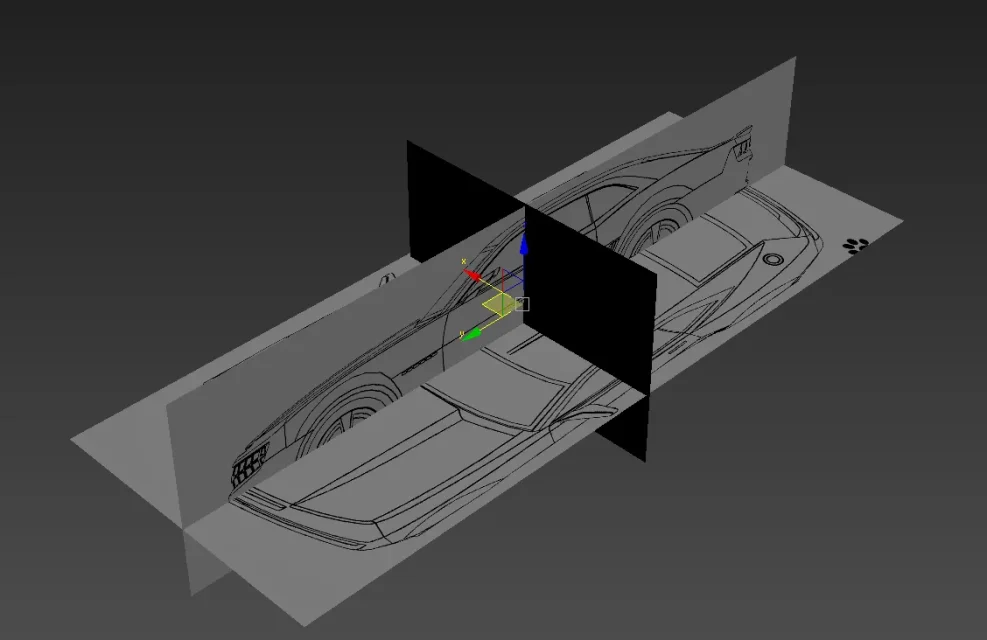The height and width of the screenshot is (640, 987).
Task: Click the front grille on the side-view blueprint
Action: click(x=248, y=463)
